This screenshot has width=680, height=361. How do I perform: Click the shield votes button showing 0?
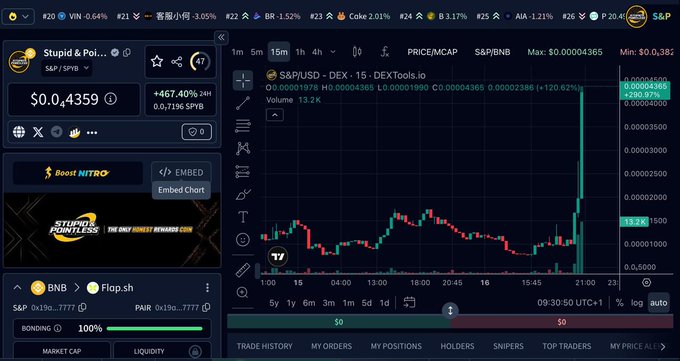coord(196,132)
